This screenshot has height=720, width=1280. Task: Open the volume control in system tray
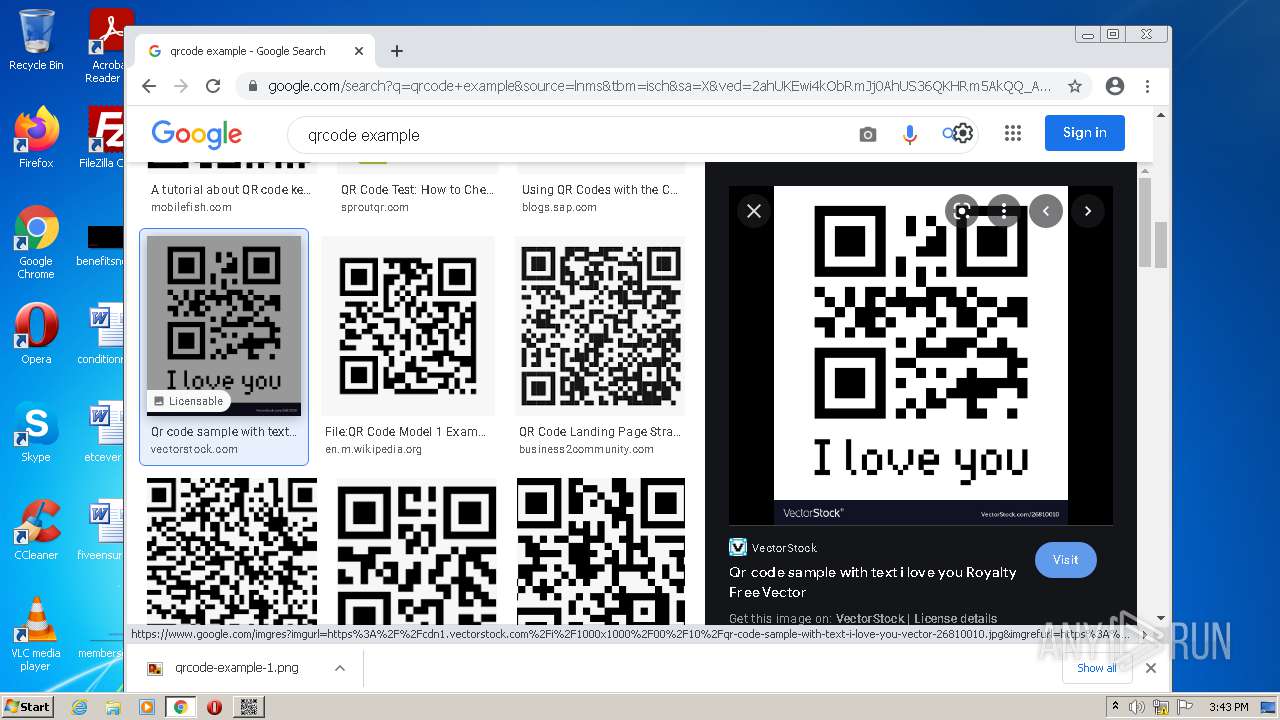tap(1138, 707)
